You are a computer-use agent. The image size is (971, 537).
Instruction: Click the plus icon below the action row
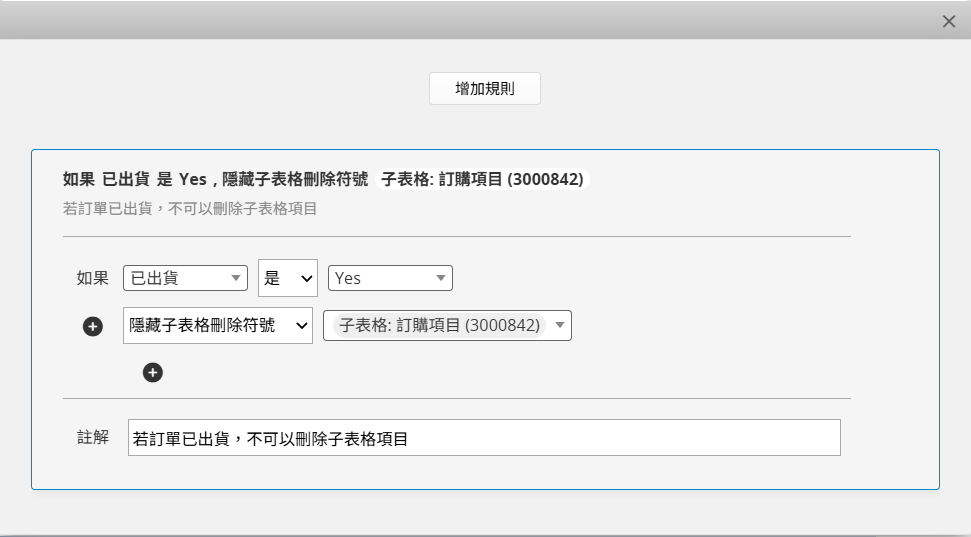tap(153, 373)
